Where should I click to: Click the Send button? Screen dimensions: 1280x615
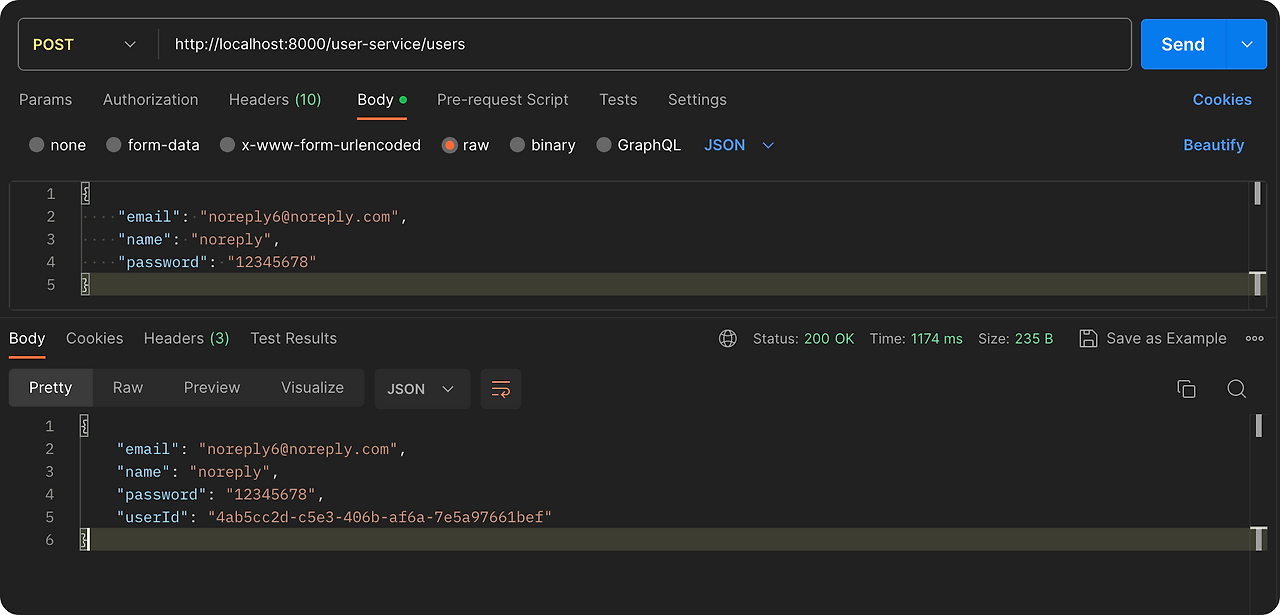point(1183,44)
